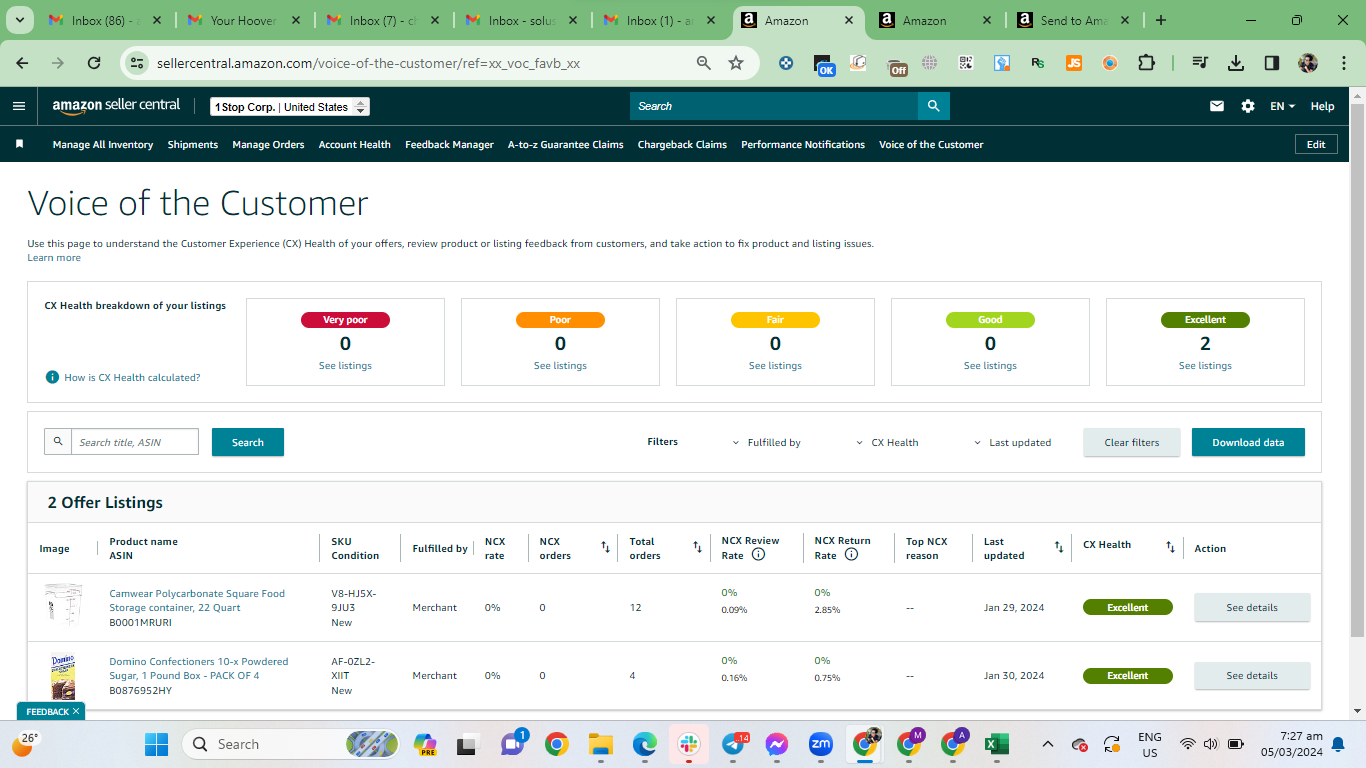Open the Zoom app from taskbar
The height and width of the screenshot is (768, 1366).
(821, 744)
